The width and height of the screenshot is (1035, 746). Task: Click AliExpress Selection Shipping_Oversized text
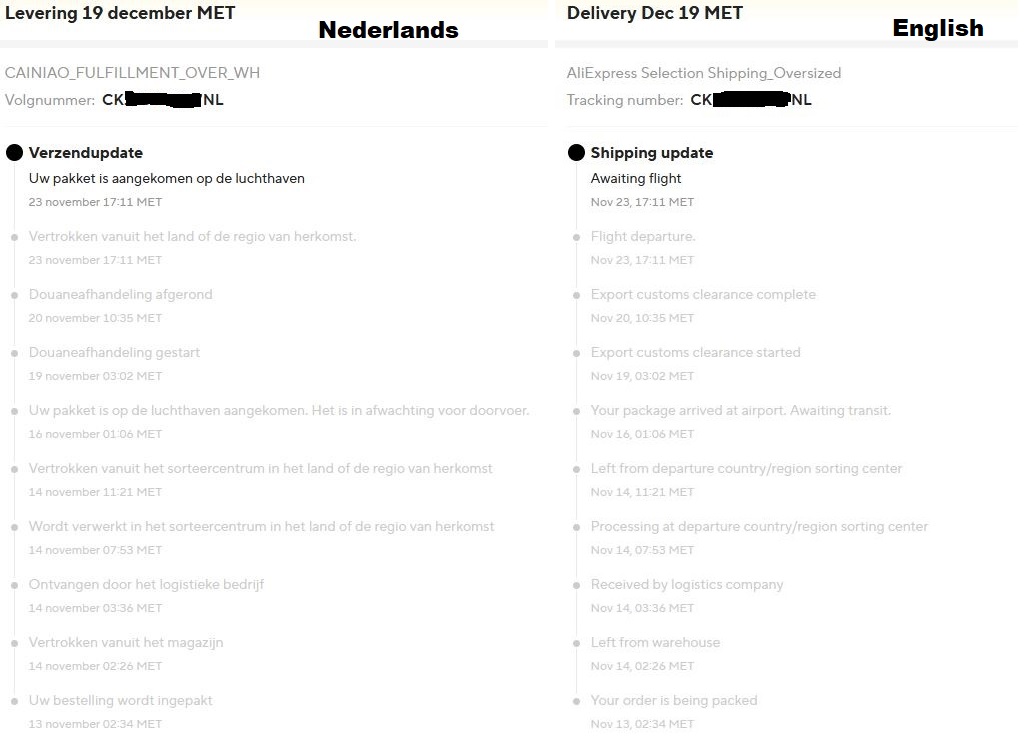(704, 73)
